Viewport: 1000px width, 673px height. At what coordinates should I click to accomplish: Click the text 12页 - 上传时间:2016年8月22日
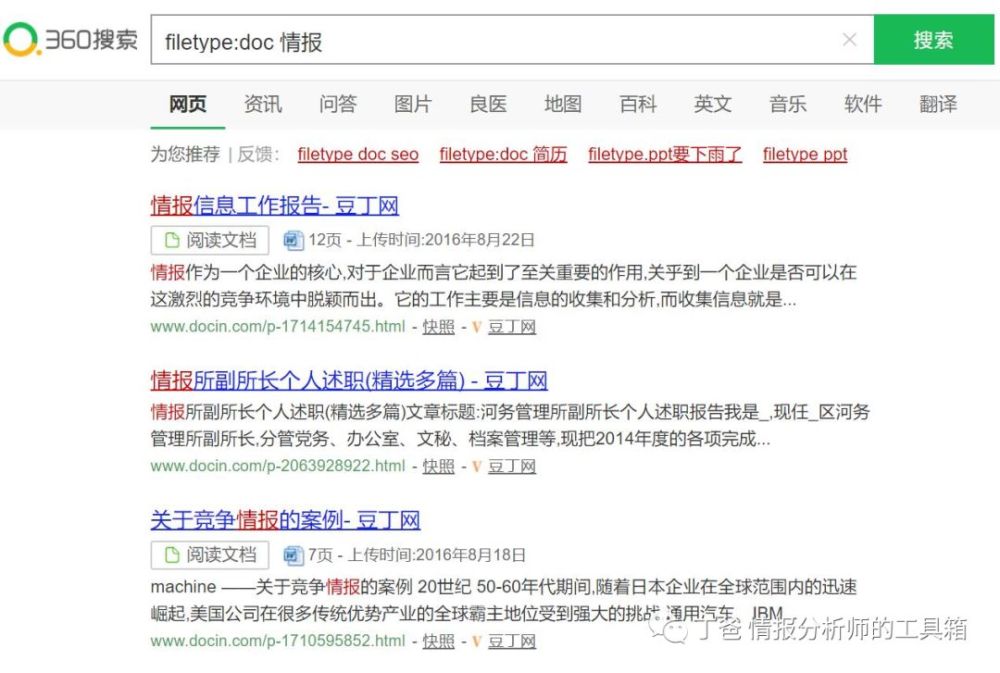(x=422, y=240)
